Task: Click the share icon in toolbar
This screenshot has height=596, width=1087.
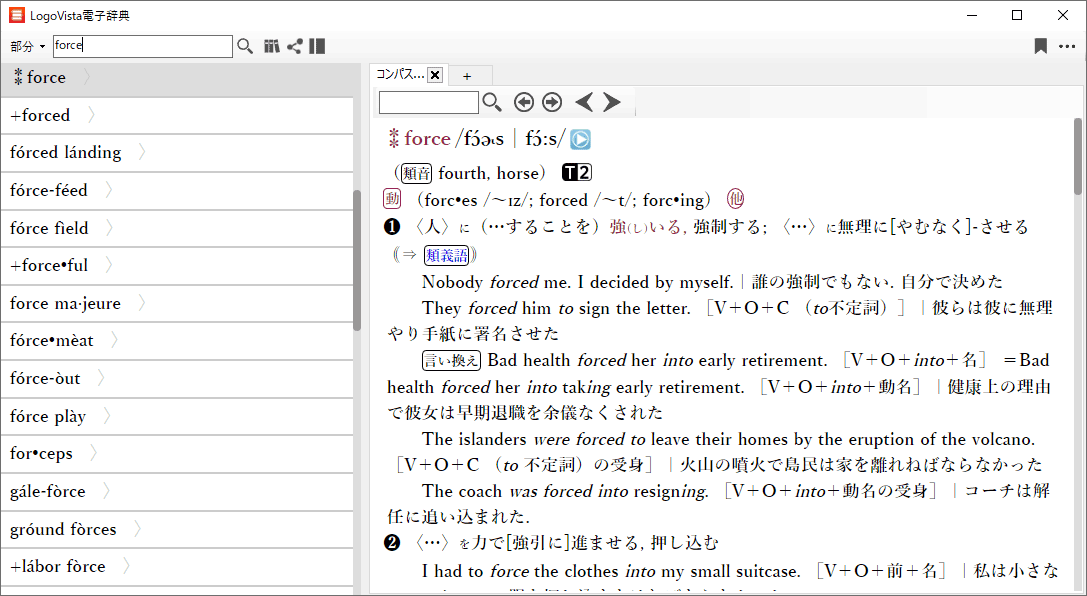Action: [x=295, y=46]
